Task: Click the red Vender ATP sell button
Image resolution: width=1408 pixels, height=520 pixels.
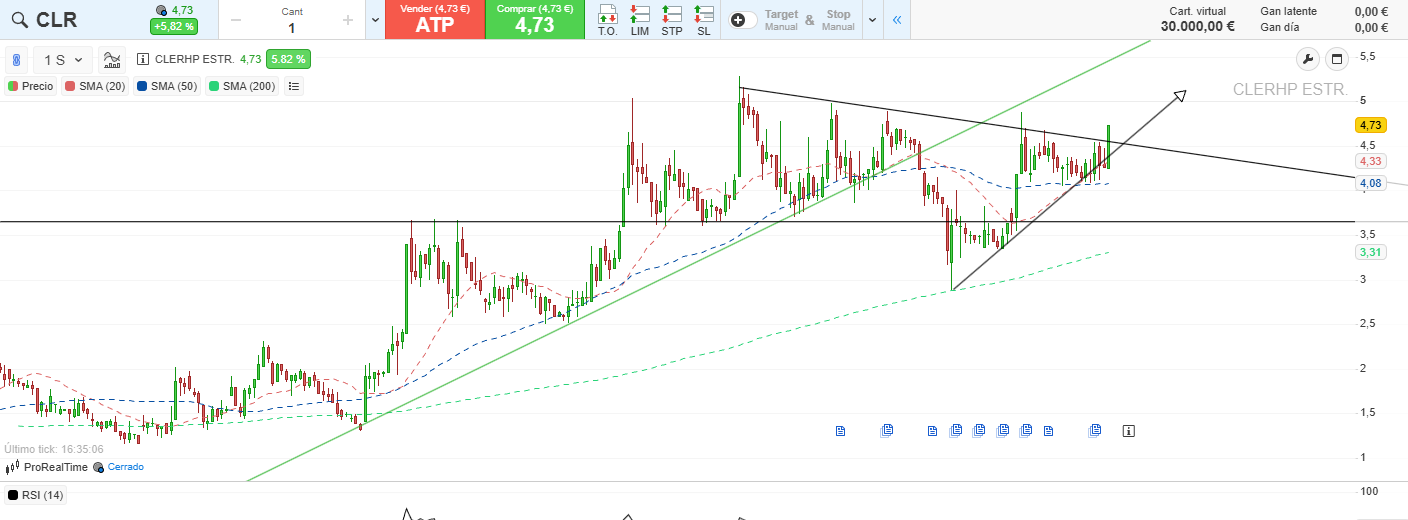Action: pyautogui.click(x=435, y=20)
